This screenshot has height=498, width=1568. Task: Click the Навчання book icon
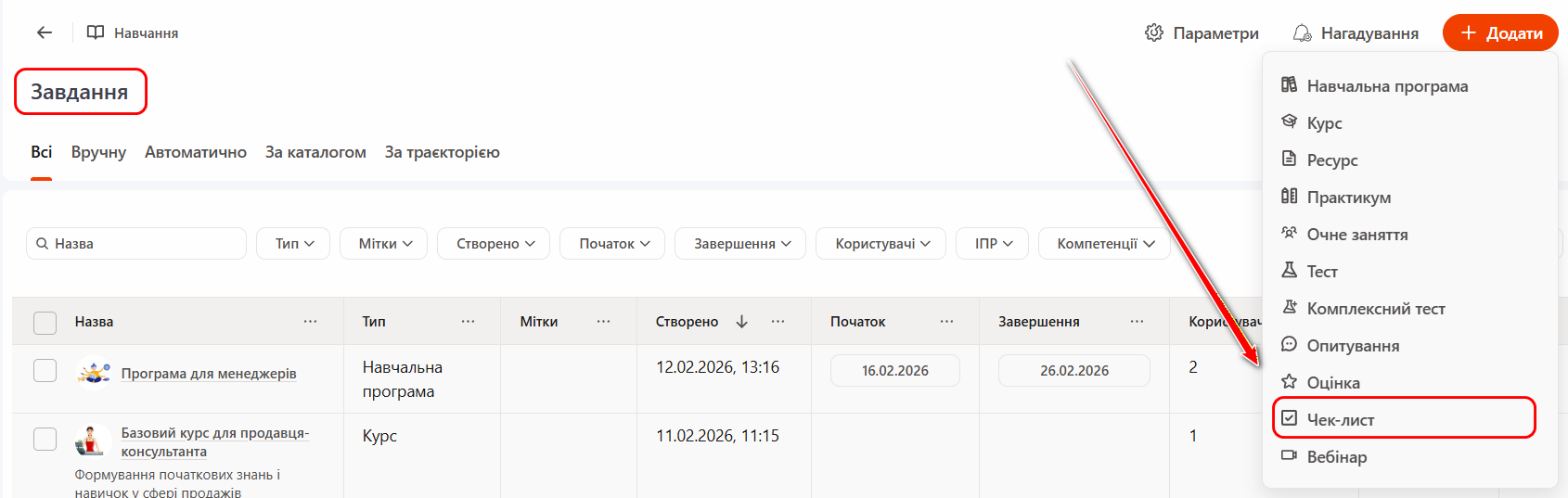[x=96, y=32]
